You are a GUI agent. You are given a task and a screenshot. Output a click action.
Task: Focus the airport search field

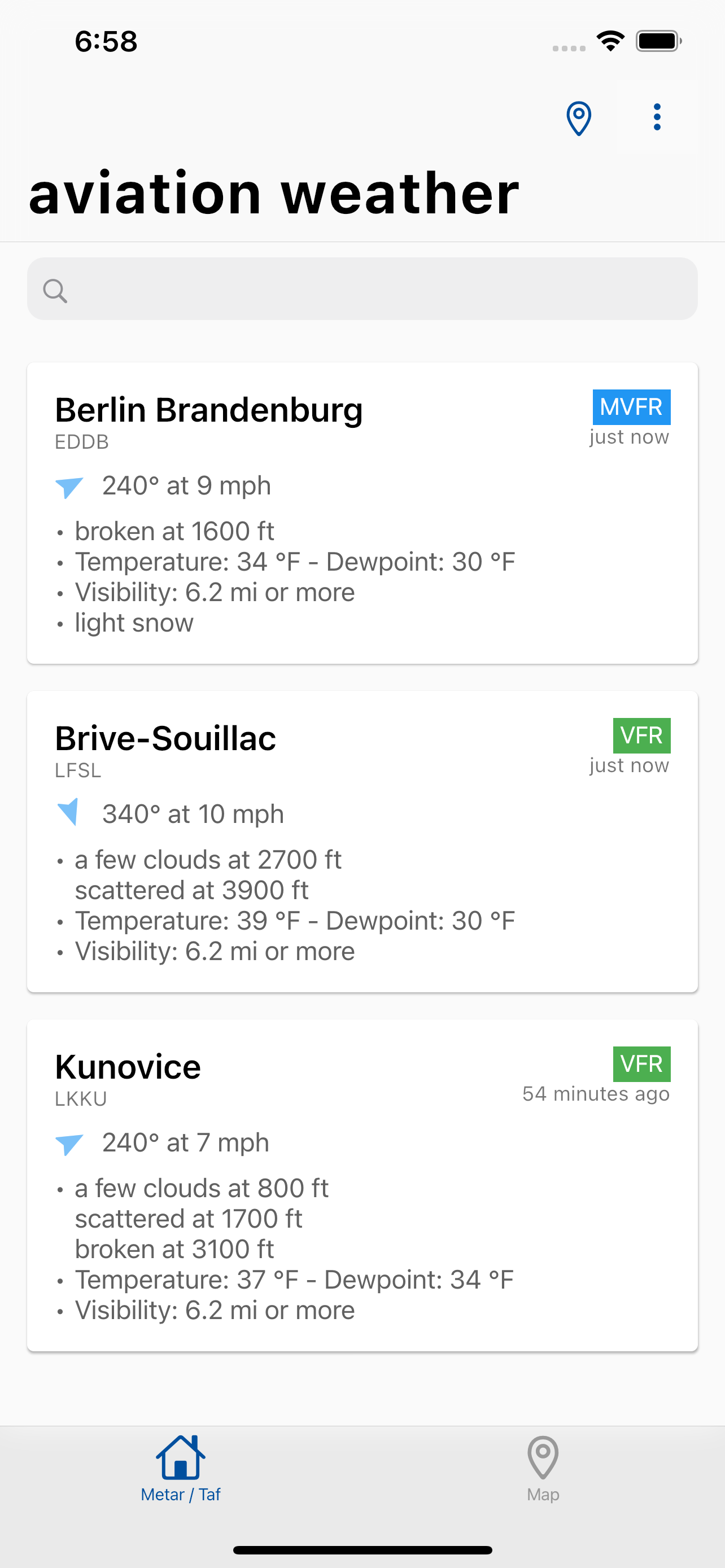click(x=362, y=288)
